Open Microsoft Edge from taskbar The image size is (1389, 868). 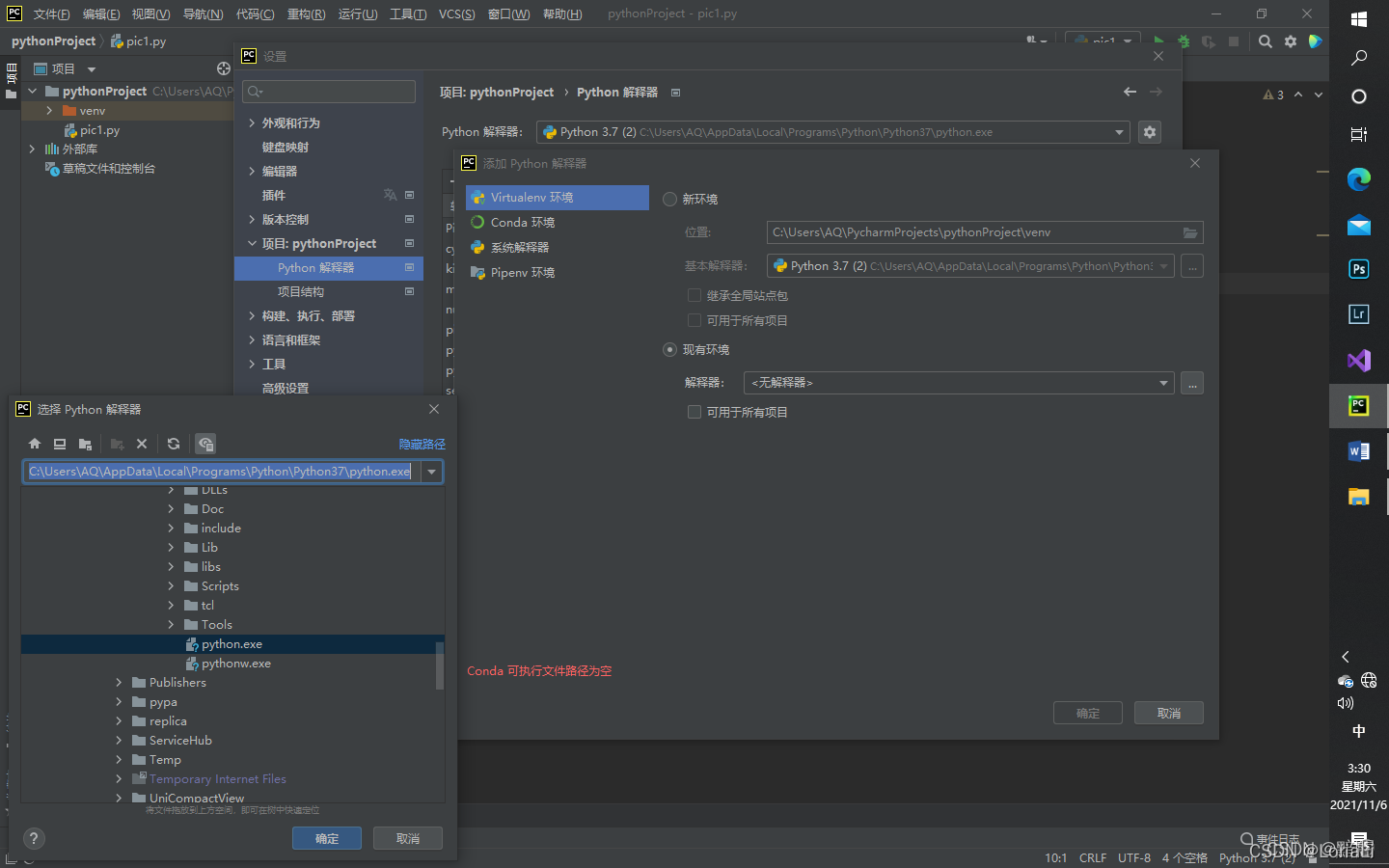click(1359, 178)
